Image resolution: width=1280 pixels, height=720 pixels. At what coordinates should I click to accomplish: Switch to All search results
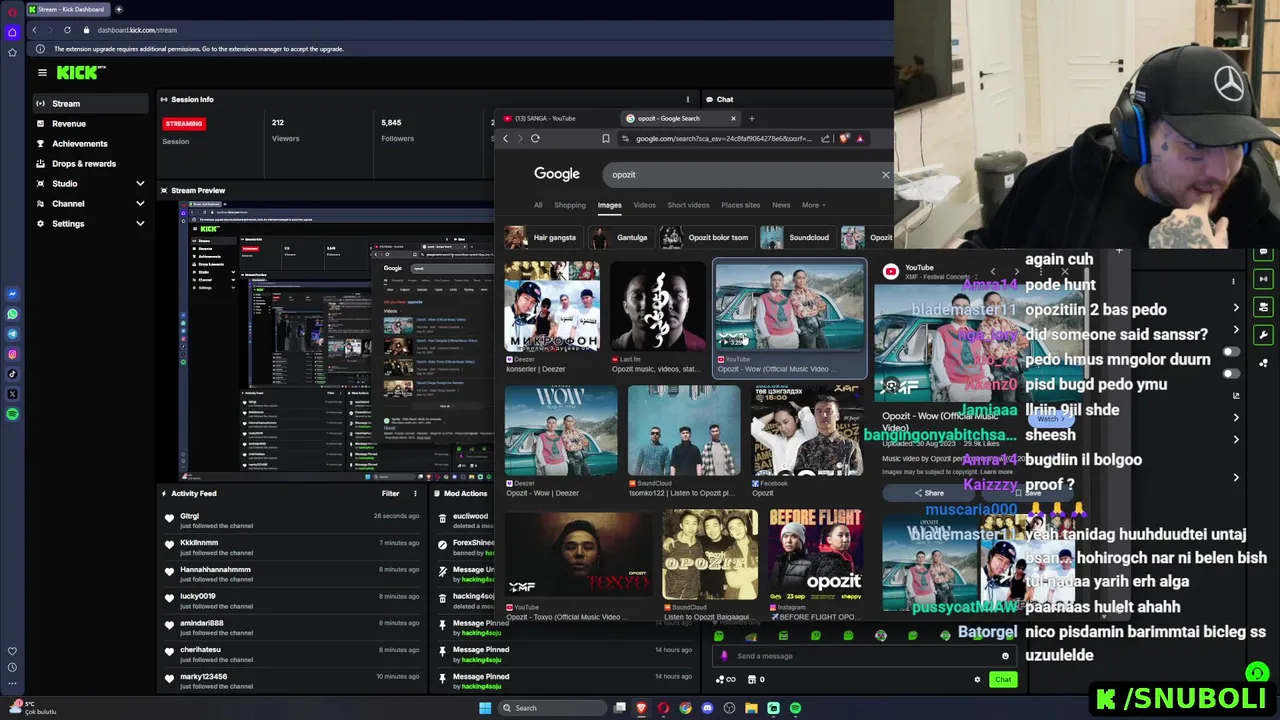[538, 205]
